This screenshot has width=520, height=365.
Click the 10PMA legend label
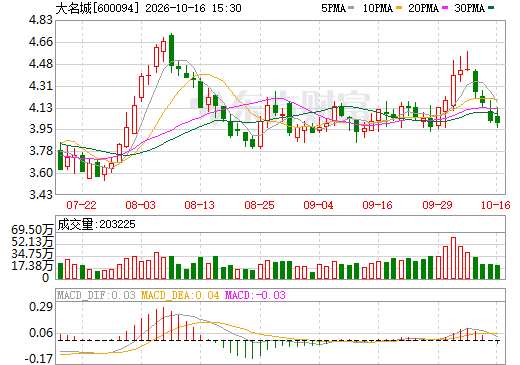click(x=378, y=8)
